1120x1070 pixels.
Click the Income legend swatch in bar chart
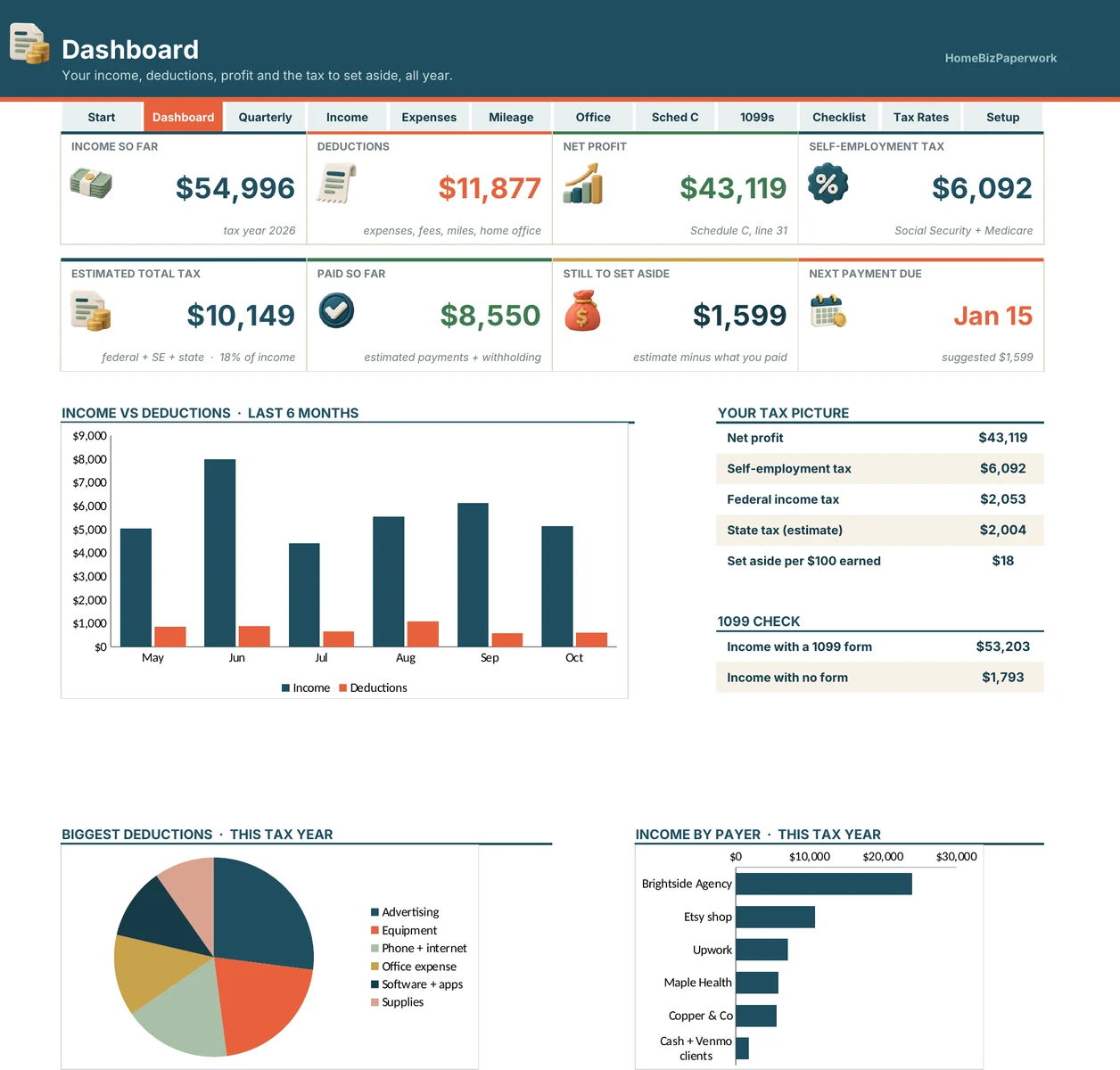[x=285, y=687]
